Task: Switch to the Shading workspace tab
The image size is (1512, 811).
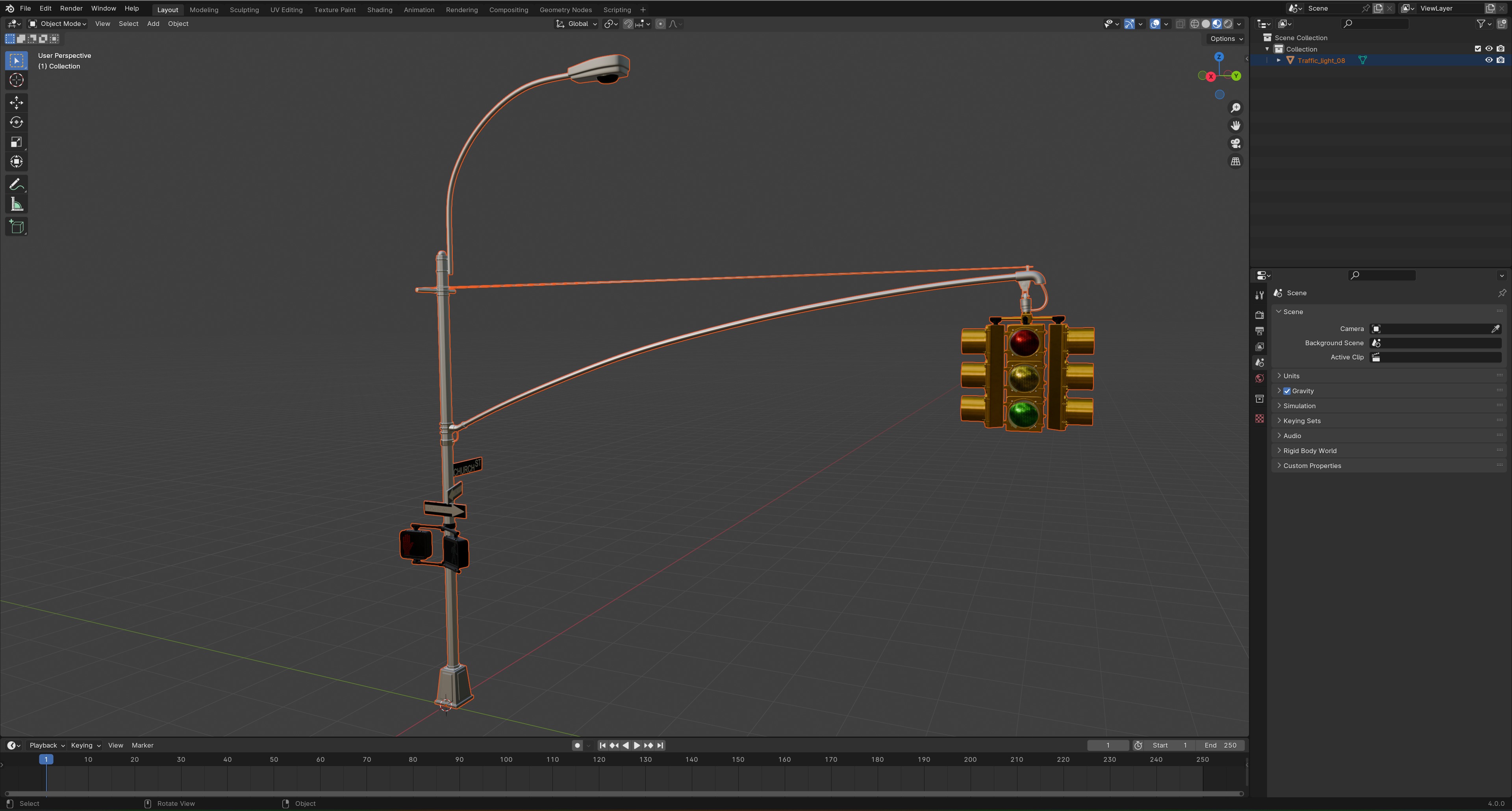Action: pos(380,10)
